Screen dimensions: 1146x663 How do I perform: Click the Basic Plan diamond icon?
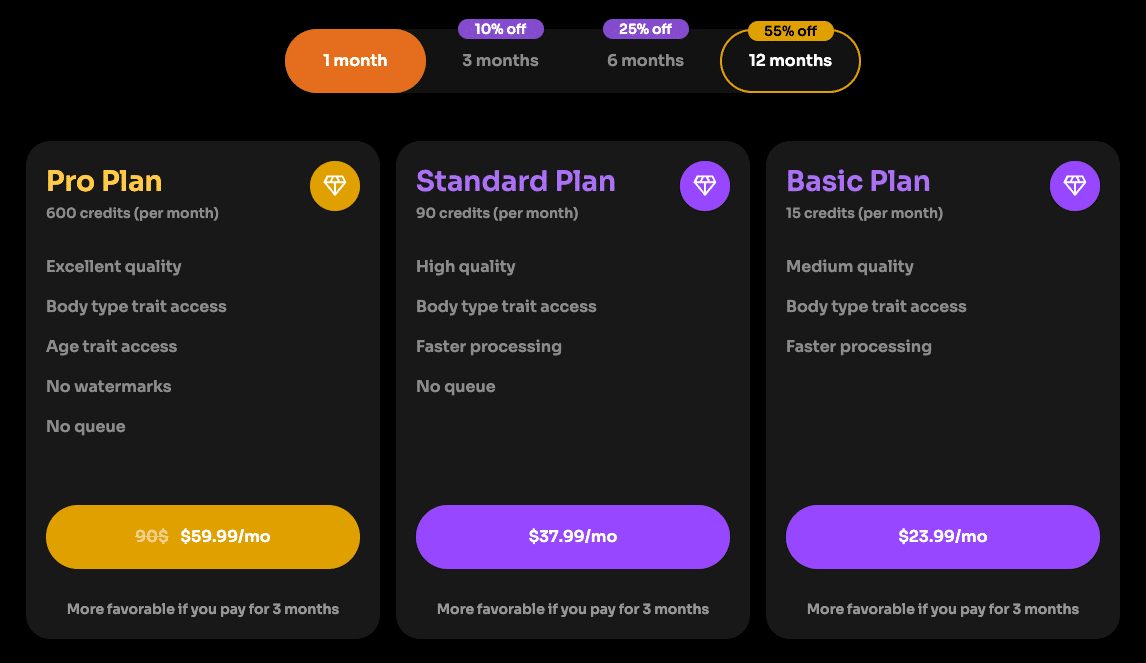point(1075,186)
